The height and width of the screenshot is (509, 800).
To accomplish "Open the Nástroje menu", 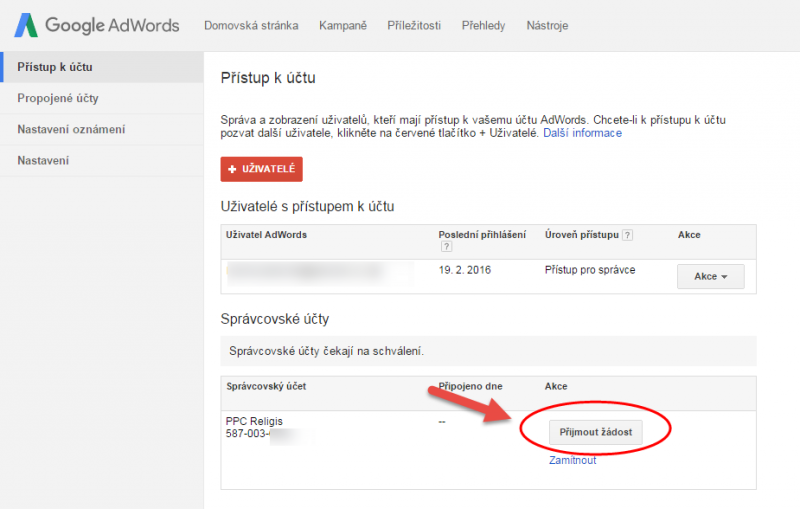I will click(x=547, y=26).
